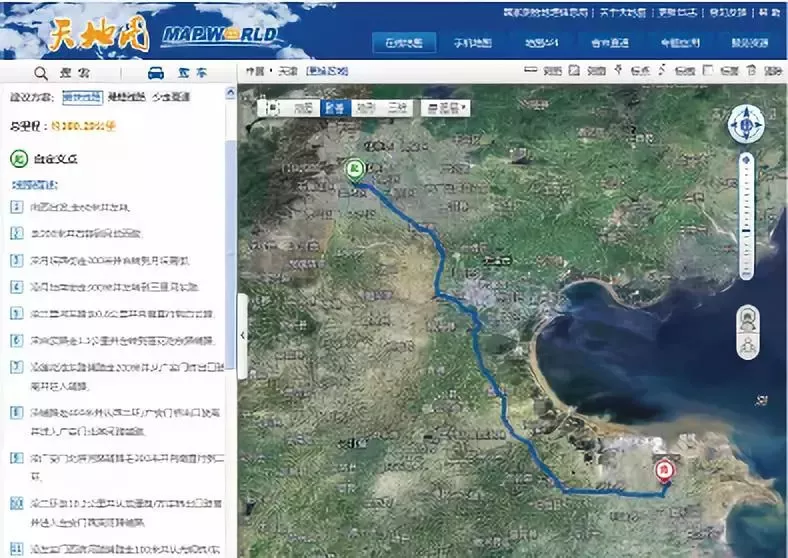Screen dimensions: 788x558
Task: Click the red destination marker on map
Action: point(662,469)
